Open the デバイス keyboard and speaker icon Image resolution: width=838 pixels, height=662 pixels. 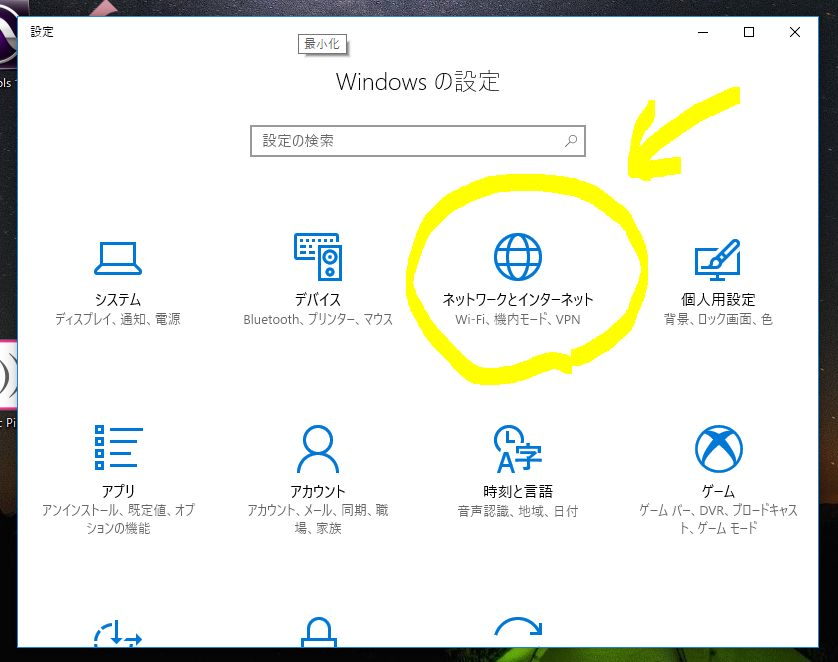pyautogui.click(x=318, y=256)
